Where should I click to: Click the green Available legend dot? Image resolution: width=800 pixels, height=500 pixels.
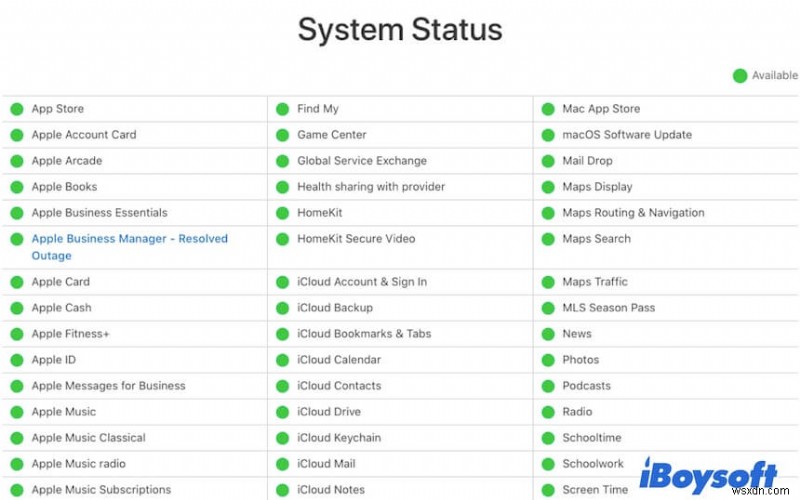pos(740,76)
